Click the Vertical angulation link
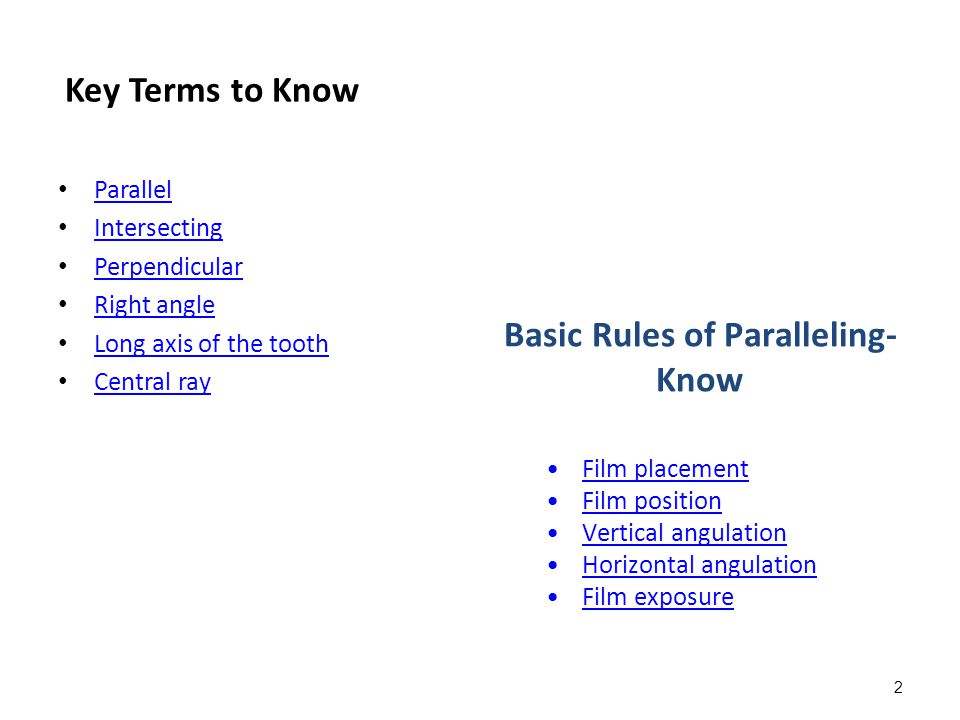Viewport: 960px width, 720px height. [684, 533]
